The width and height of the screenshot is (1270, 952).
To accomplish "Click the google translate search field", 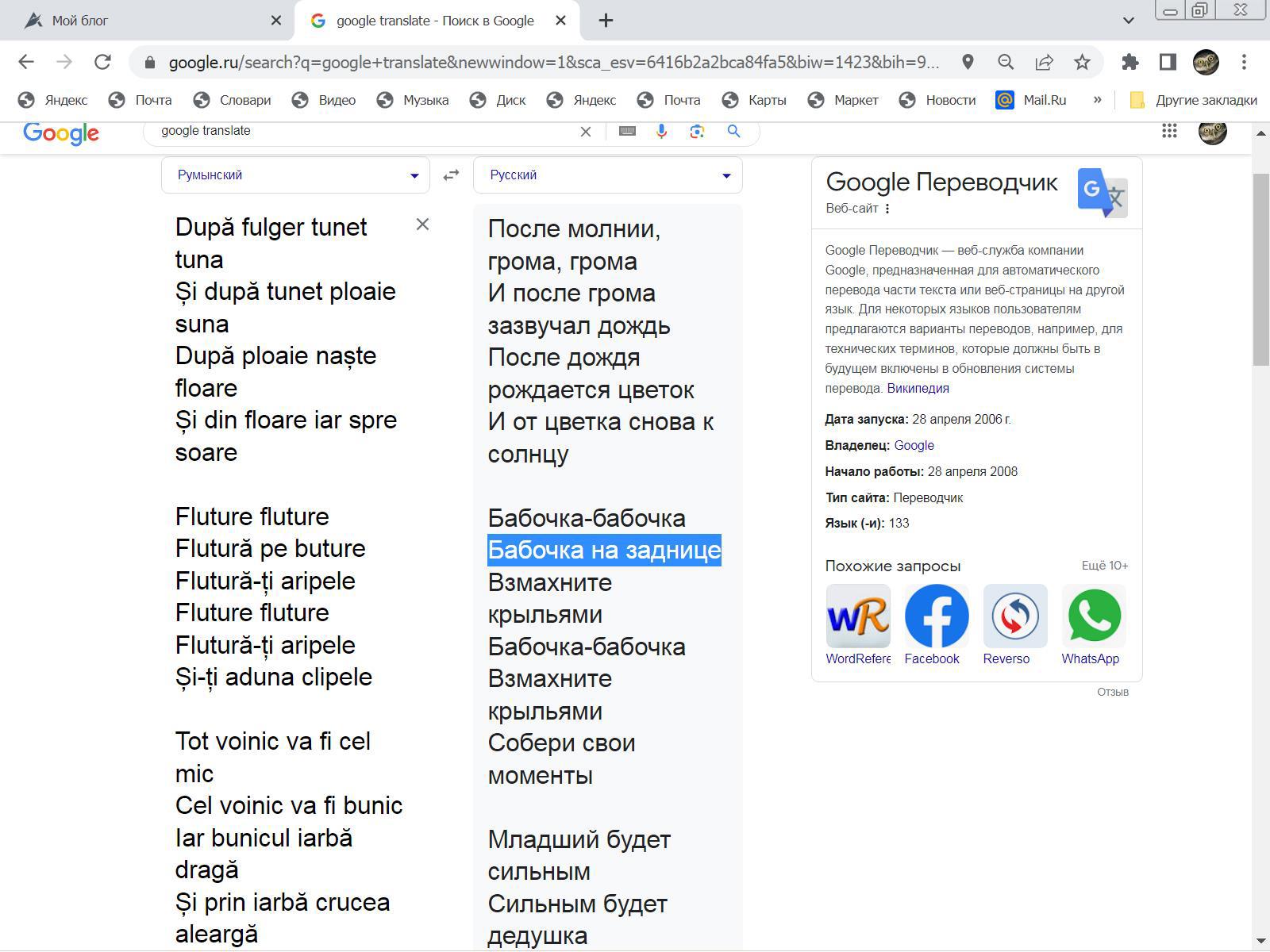I will (x=365, y=132).
